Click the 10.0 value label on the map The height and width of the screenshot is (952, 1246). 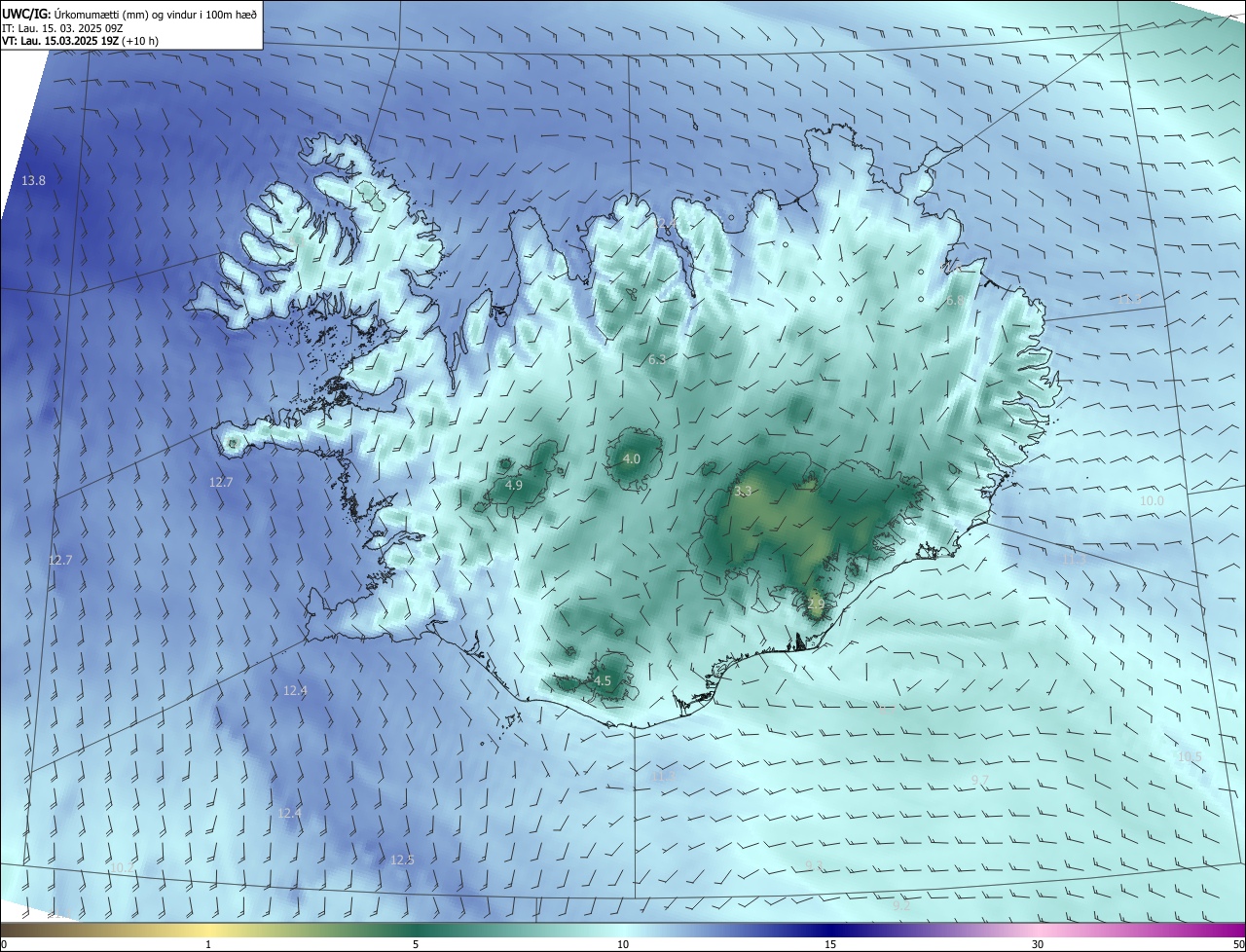(x=1152, y=500)
